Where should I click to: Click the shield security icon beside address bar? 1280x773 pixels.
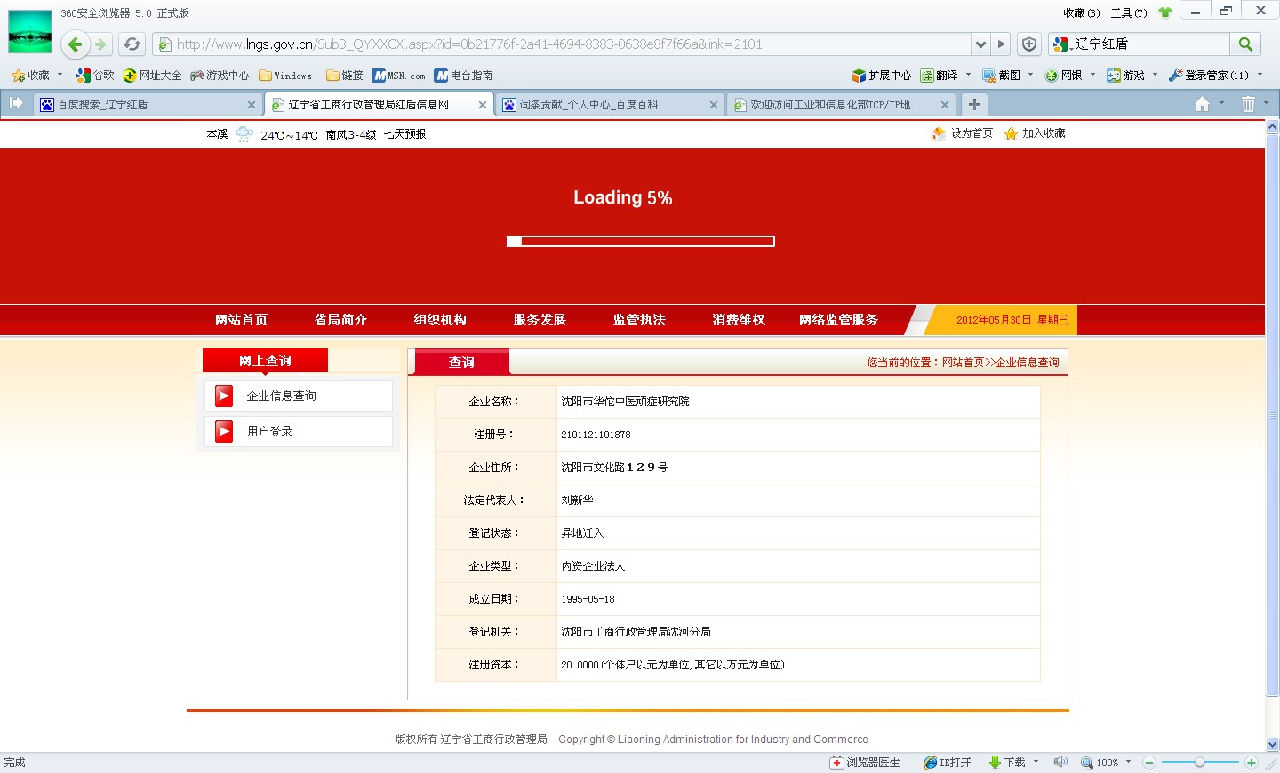coord(1029,44)
